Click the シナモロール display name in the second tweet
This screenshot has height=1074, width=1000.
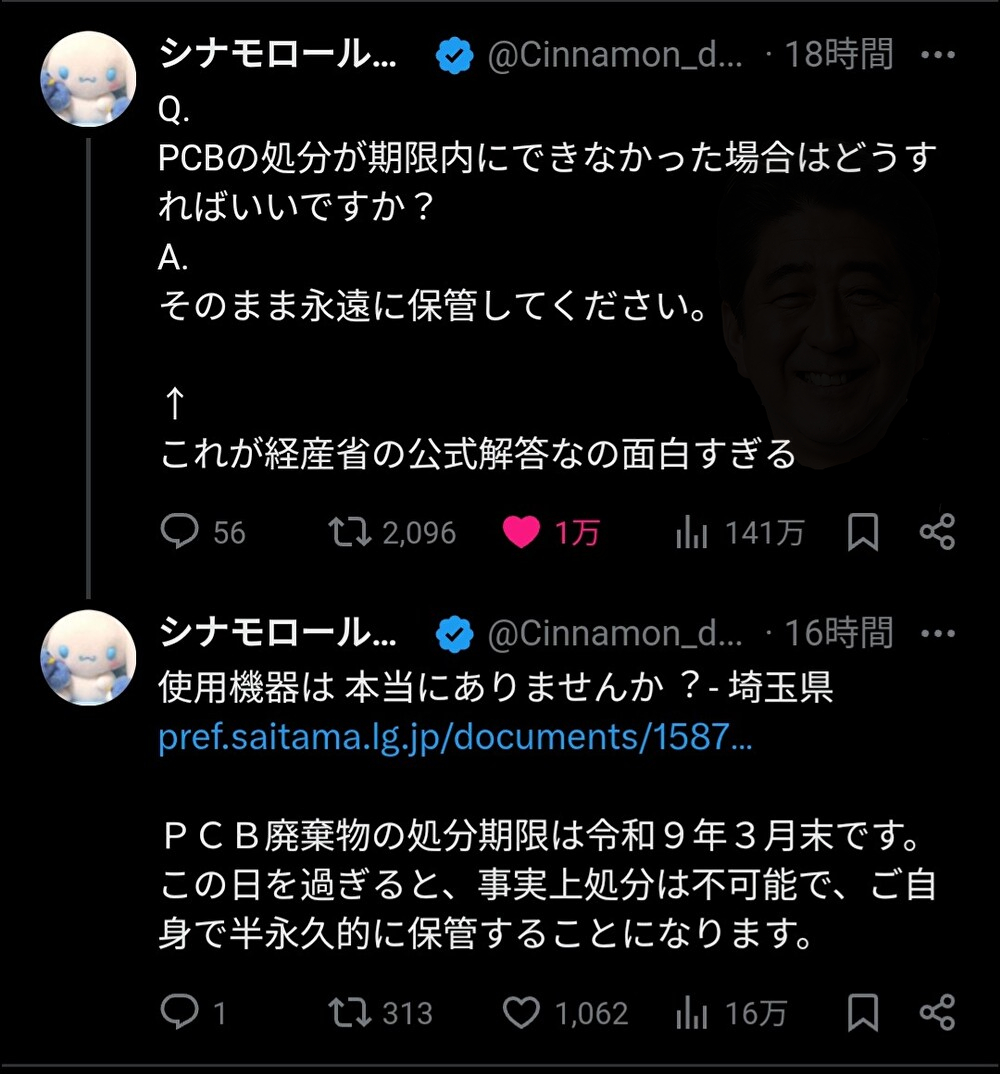278,632
